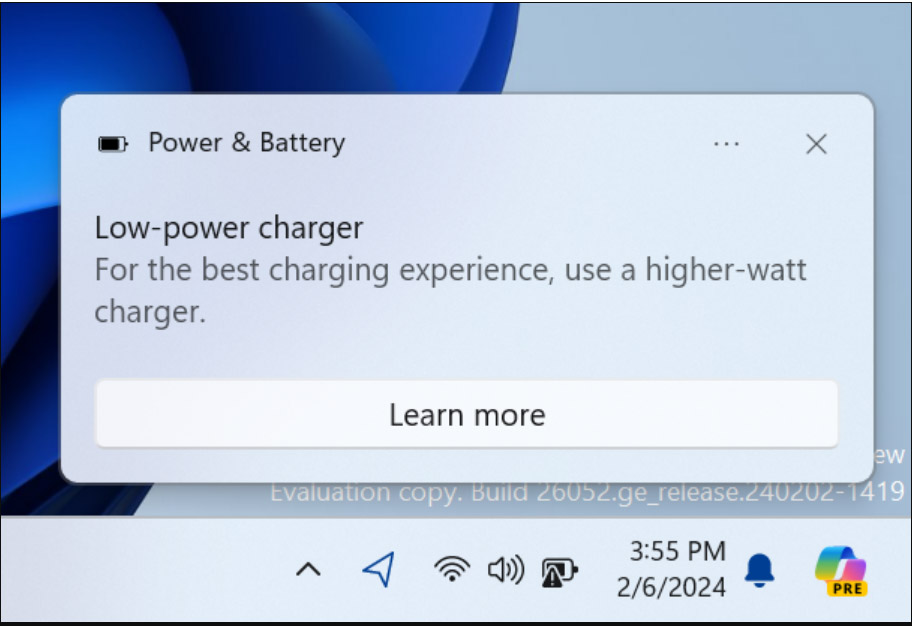Open the three-dot notification options menu
The height and width of the screenshot is (628, 912).
[x=726, y=144]
